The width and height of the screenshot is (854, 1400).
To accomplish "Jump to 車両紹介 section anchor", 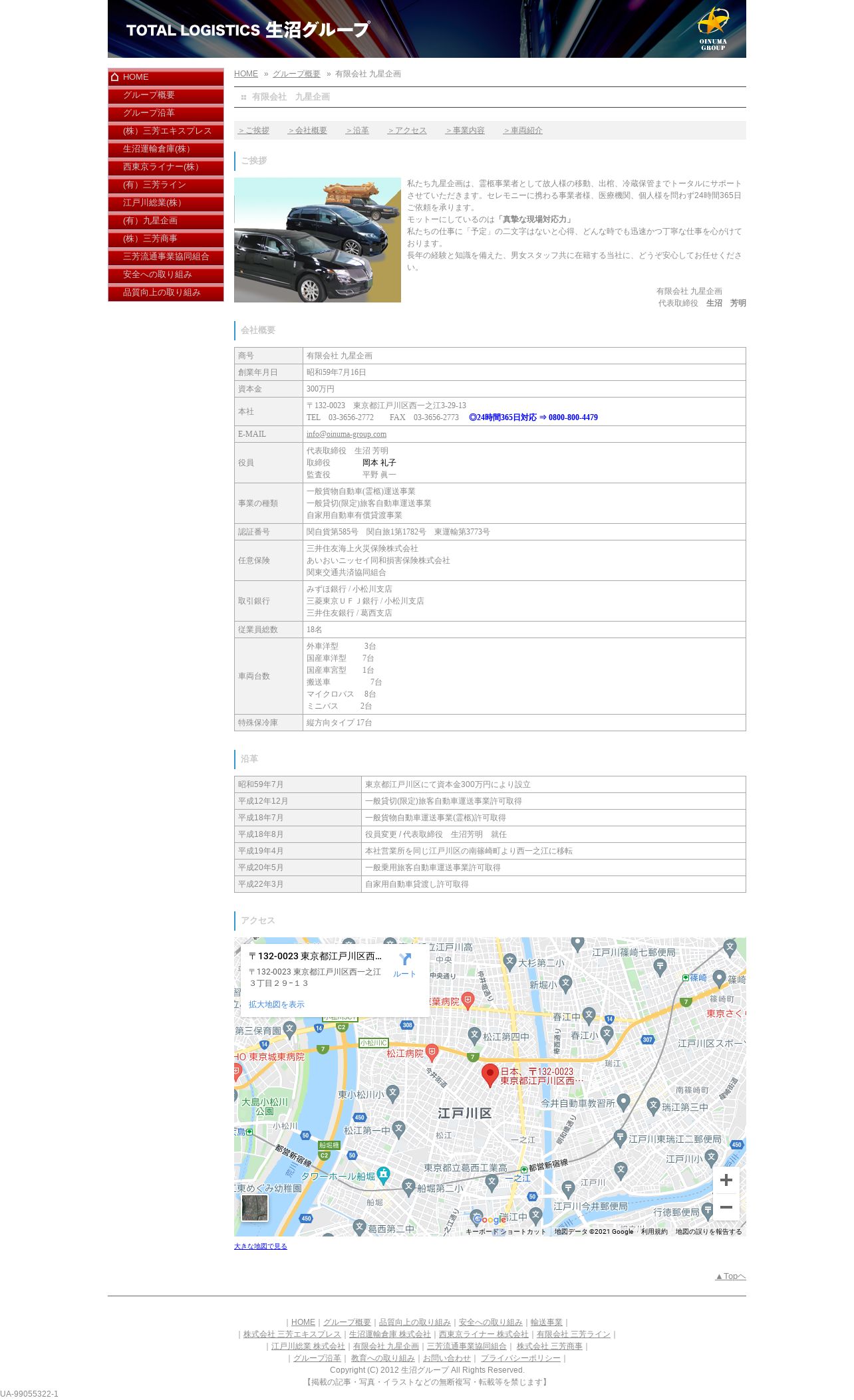I will point(523,130).
